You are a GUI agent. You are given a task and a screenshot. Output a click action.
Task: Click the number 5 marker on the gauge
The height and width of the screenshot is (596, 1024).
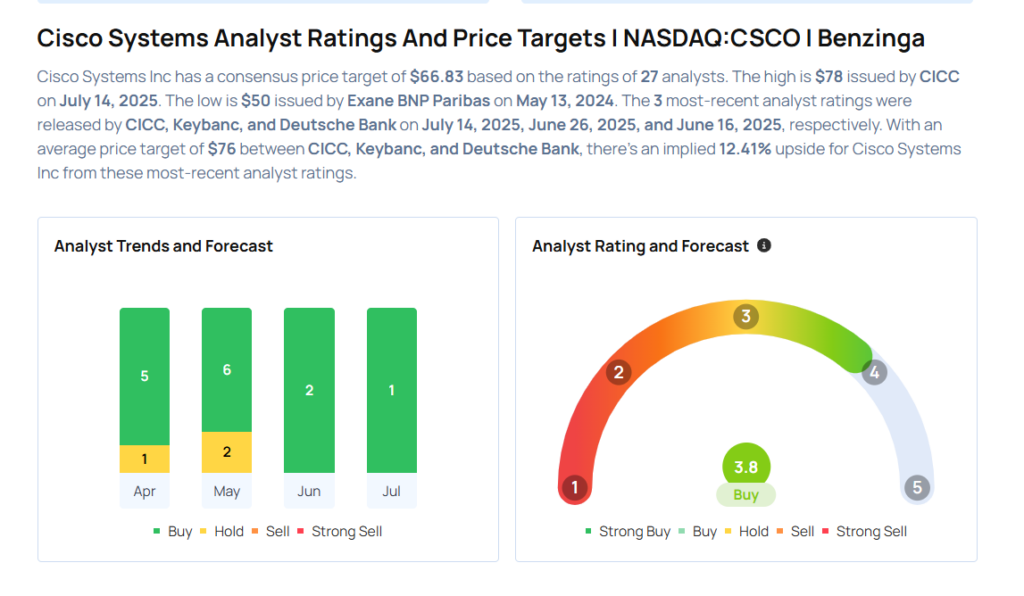pos(917,487)
